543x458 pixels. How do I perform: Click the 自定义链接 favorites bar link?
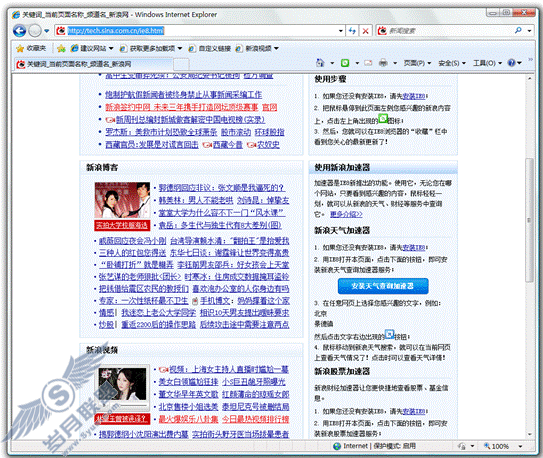coord(210,48)
